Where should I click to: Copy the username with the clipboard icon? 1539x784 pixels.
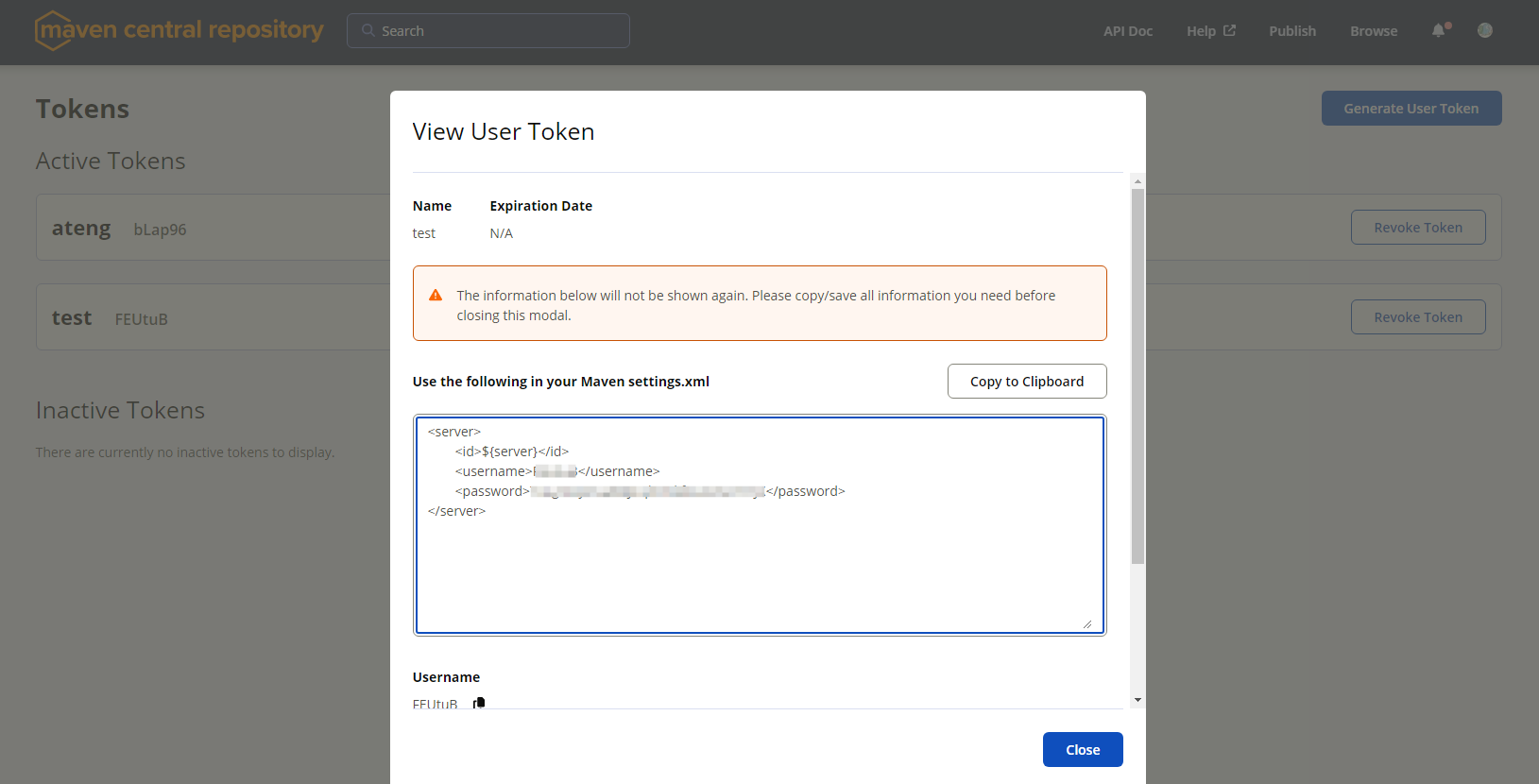tap(479, 703)
